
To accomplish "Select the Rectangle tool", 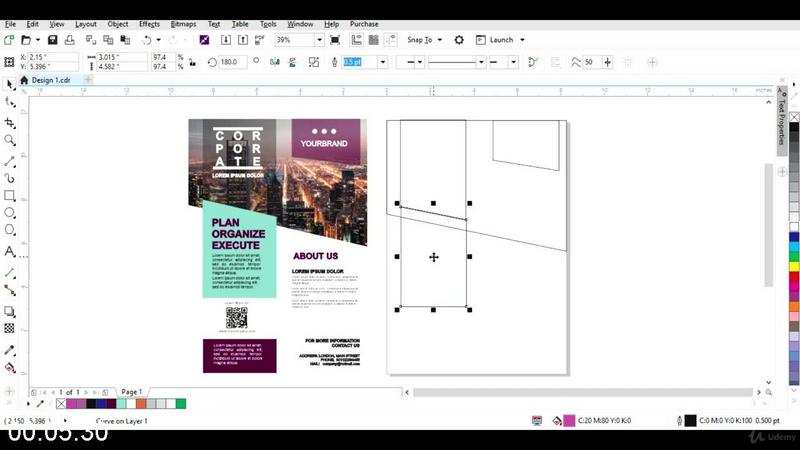I will [9, 196].
